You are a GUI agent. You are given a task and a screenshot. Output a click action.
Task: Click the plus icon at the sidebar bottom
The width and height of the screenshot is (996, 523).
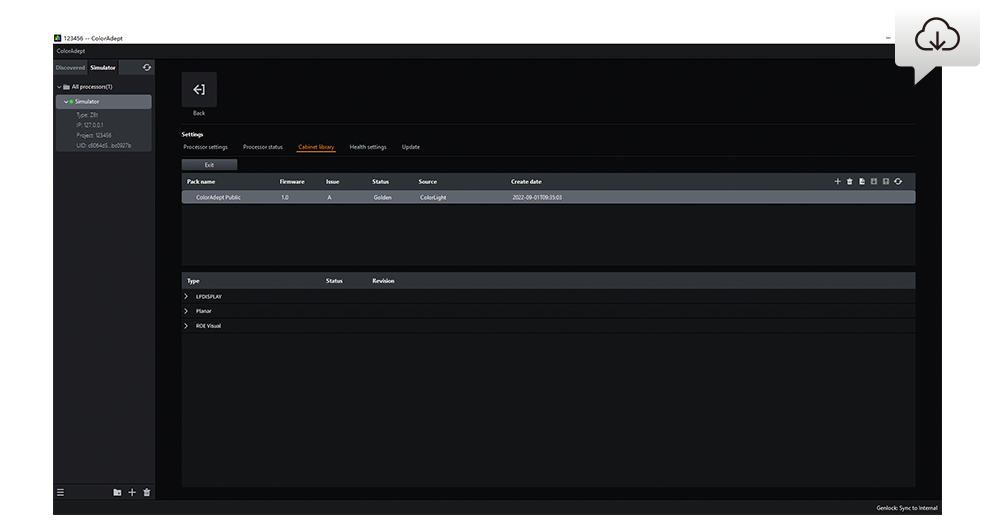pos(132,492)
